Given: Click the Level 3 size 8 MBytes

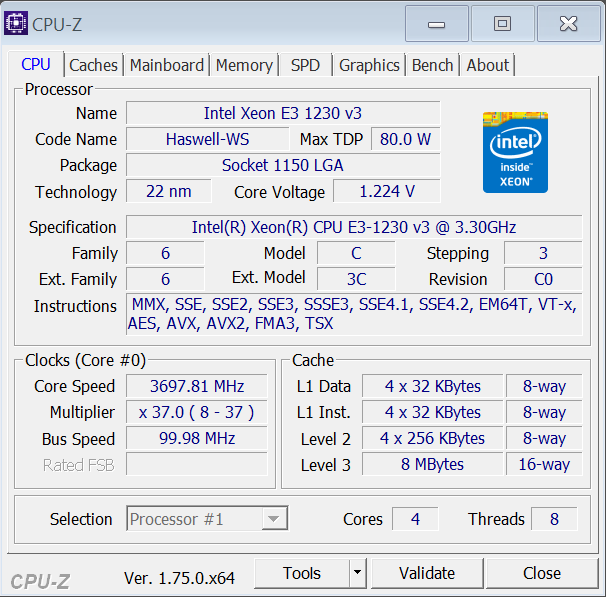Looking at the screenshot, I should (432, 464).
